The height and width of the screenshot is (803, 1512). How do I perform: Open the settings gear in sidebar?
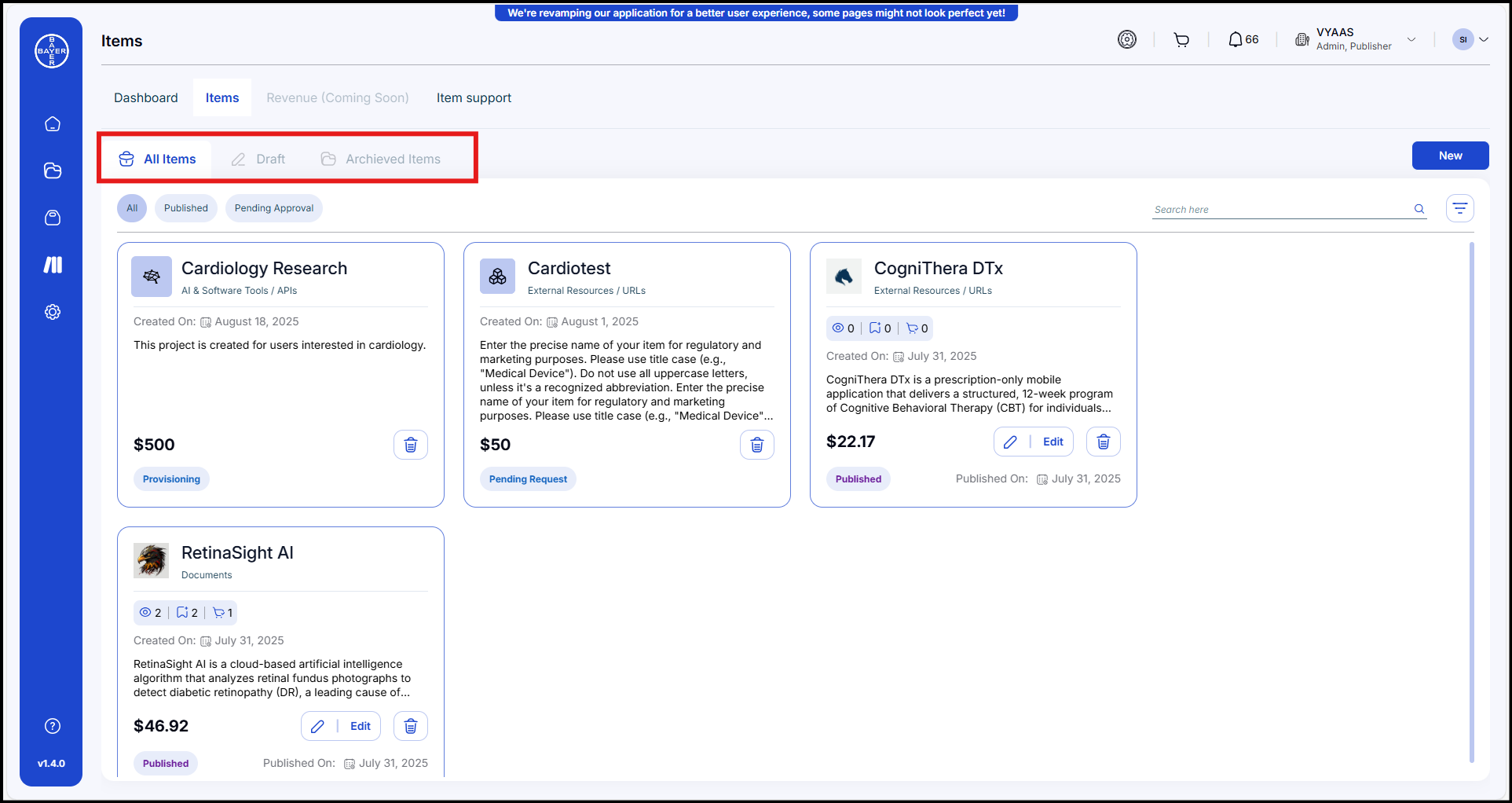pyautogui.click(x=53, y=312)
